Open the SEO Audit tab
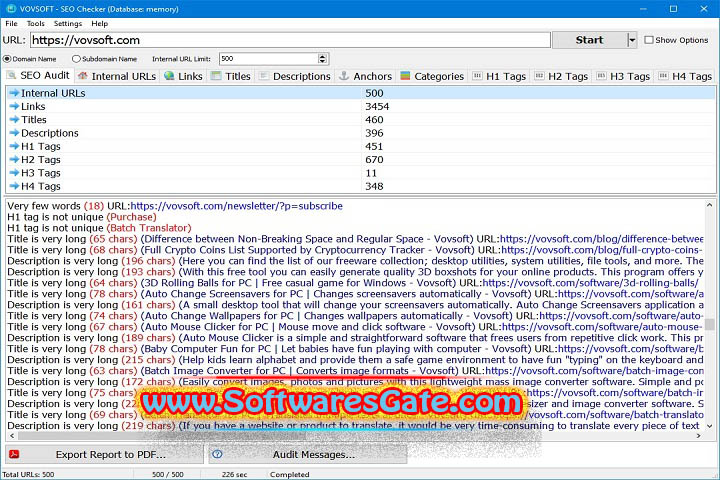Image resolution: width=720 pixels, height=480 pixels. (x=39, y=76)
